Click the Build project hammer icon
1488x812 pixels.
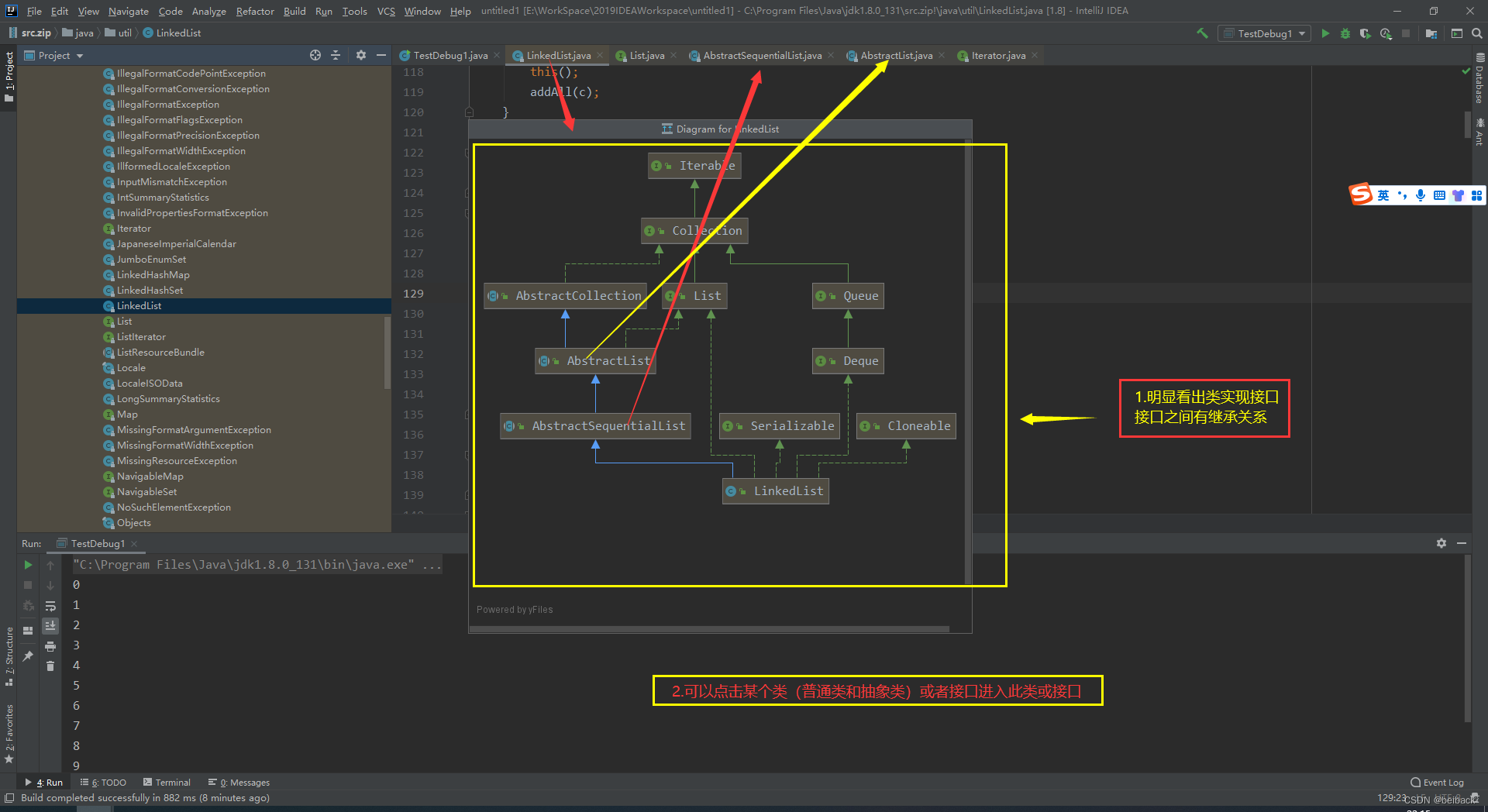[1202, 33]
